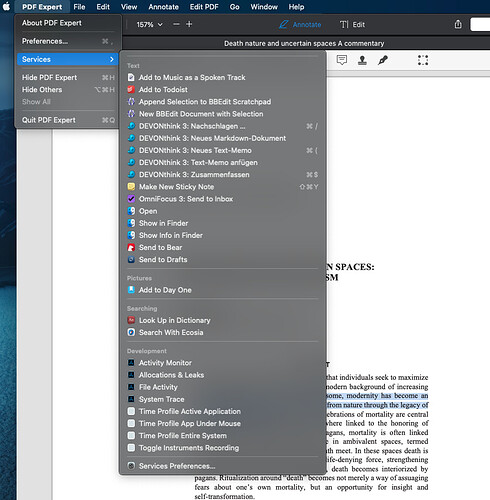Choose DEVONthink 3: Nachschlagen
The width and height of the screenshot is (490, 500).
[223, 126]
